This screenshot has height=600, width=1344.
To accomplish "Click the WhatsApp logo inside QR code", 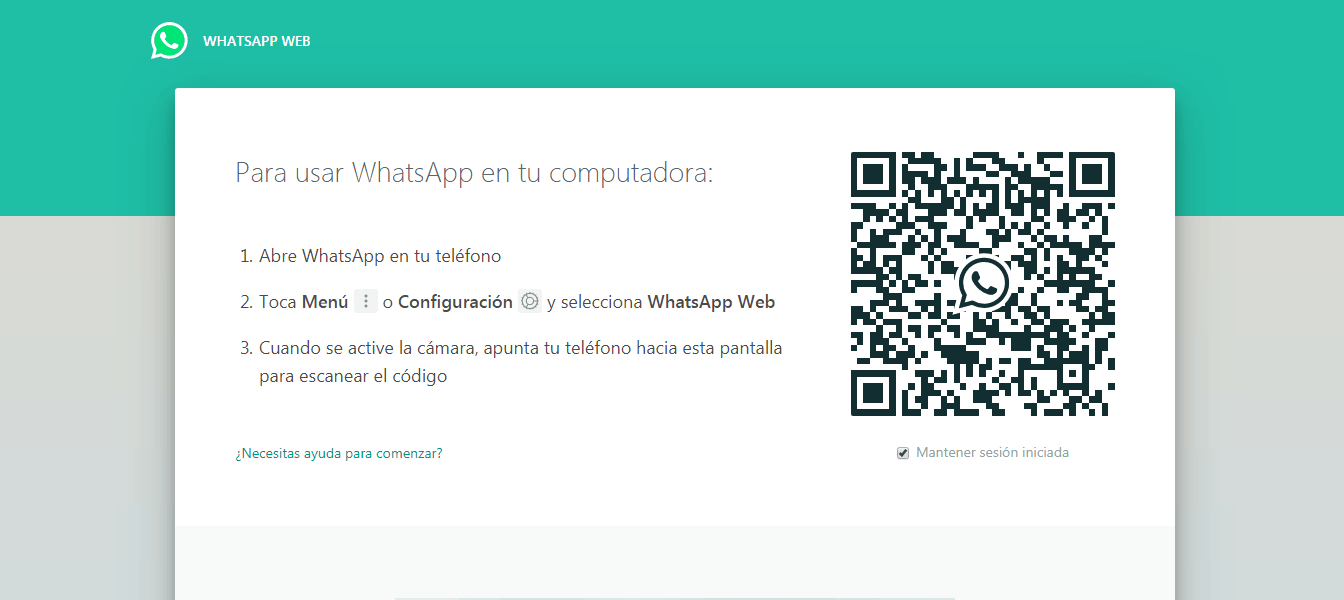I will (983, 285).
